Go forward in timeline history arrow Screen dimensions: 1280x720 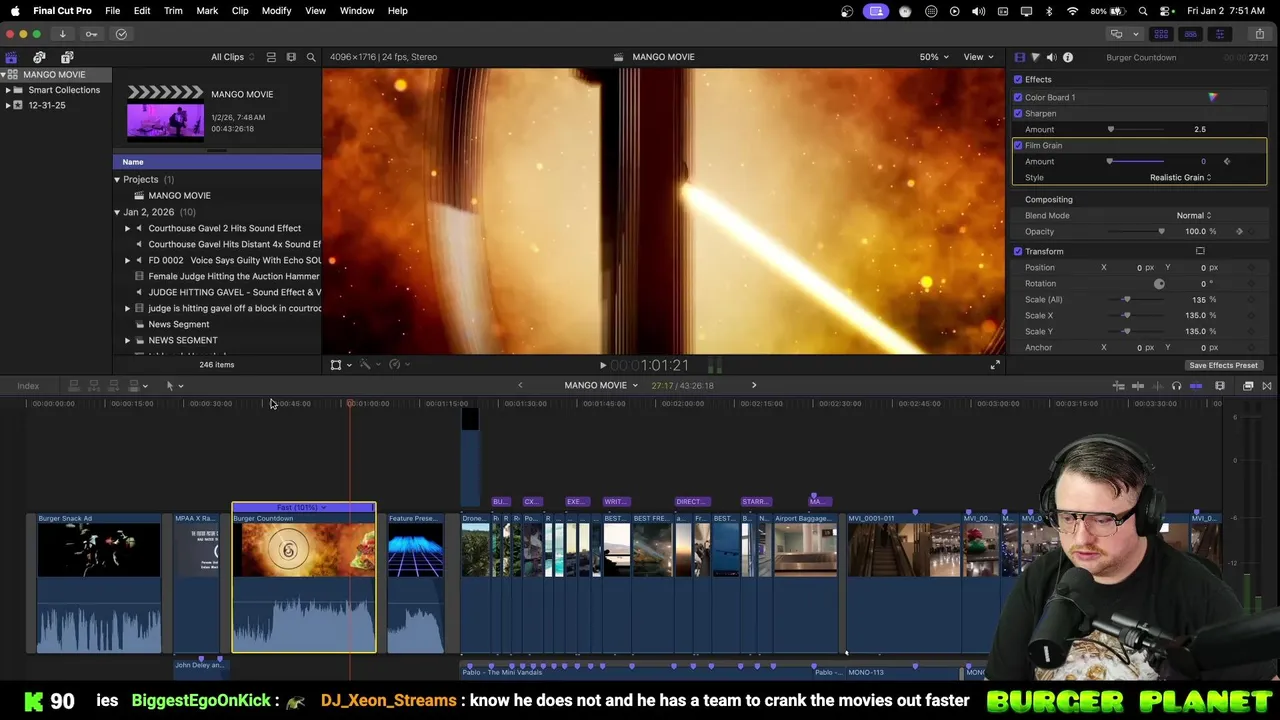point(754,385)
